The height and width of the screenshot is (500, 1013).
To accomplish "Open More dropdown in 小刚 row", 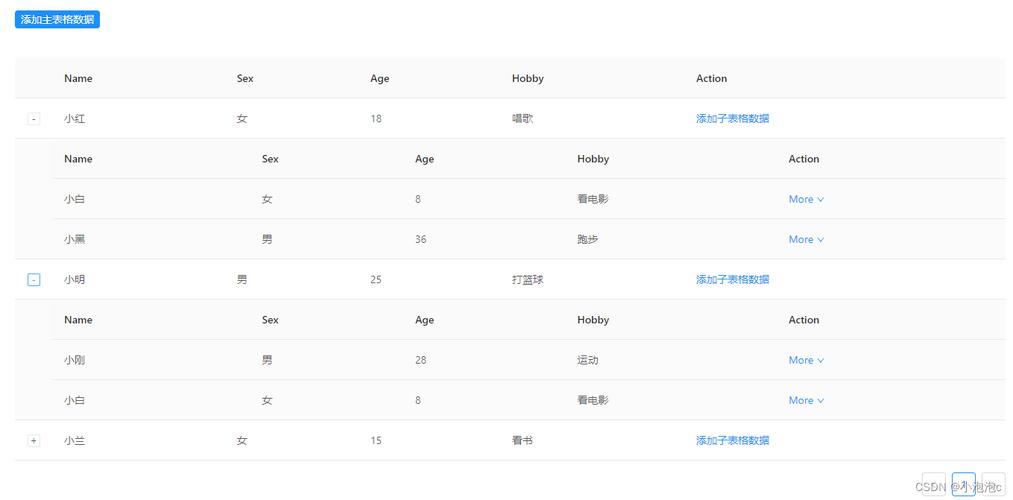I will pos(806,360).
